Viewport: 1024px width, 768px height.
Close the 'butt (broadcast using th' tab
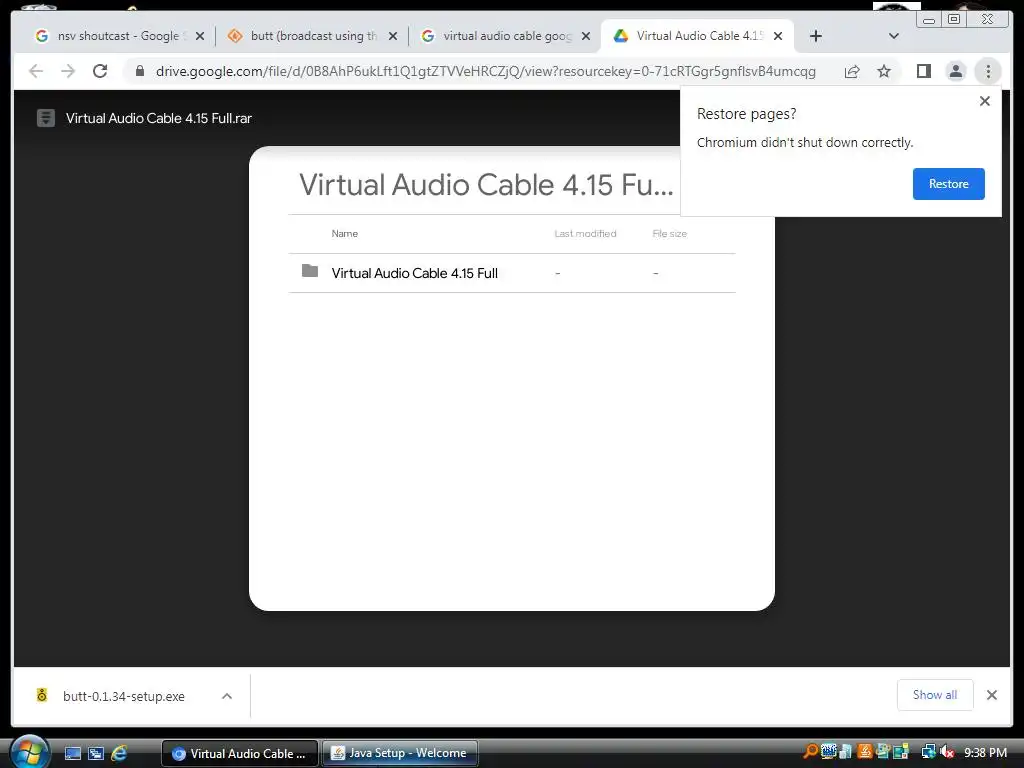click(x=392, y=36)
